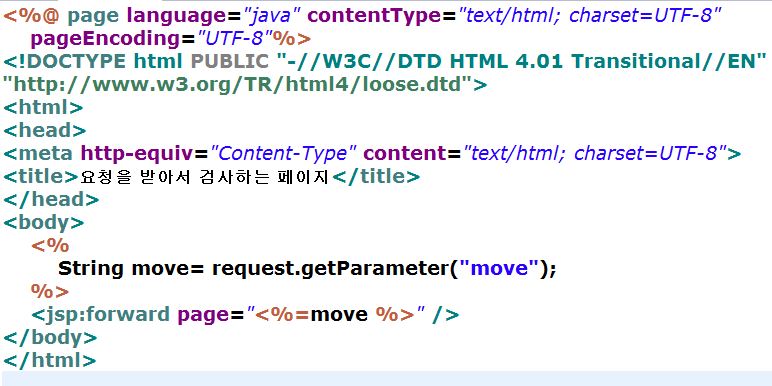This screenshot has width=772, height=386.
Task: Click the scriptlet closing delimiter above jsp:forward
Action: pos(50,291)
